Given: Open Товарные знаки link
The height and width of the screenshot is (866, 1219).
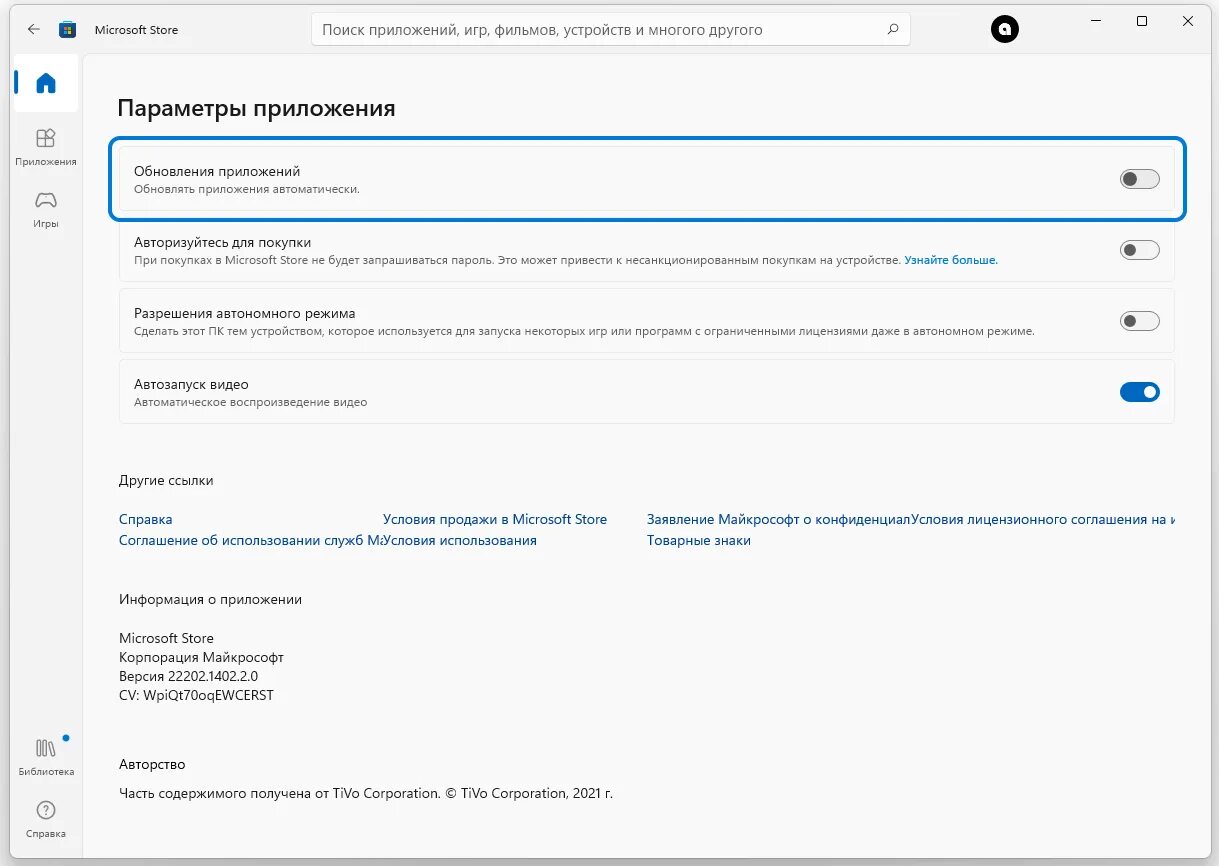Looking at the screenshot, I should pos(699,541).
